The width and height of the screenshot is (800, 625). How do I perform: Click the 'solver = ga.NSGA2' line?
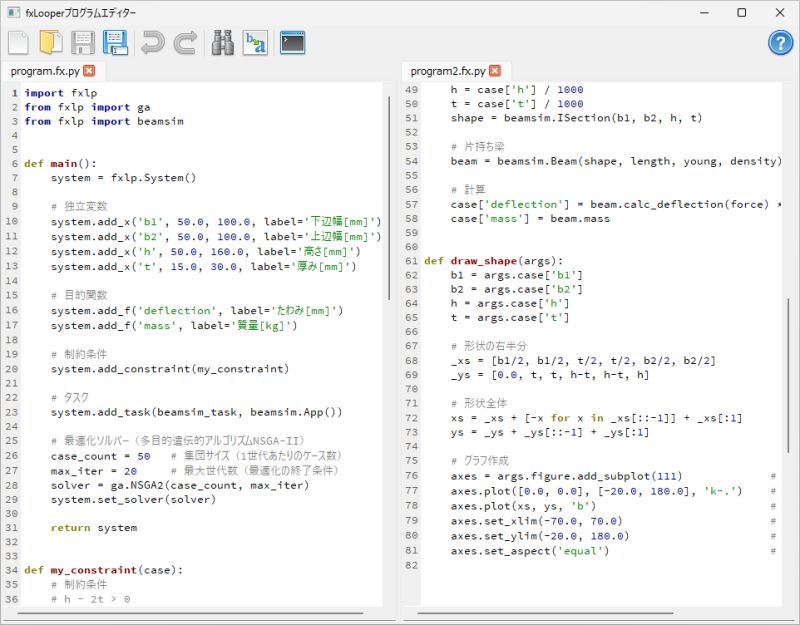pos(180,485)
